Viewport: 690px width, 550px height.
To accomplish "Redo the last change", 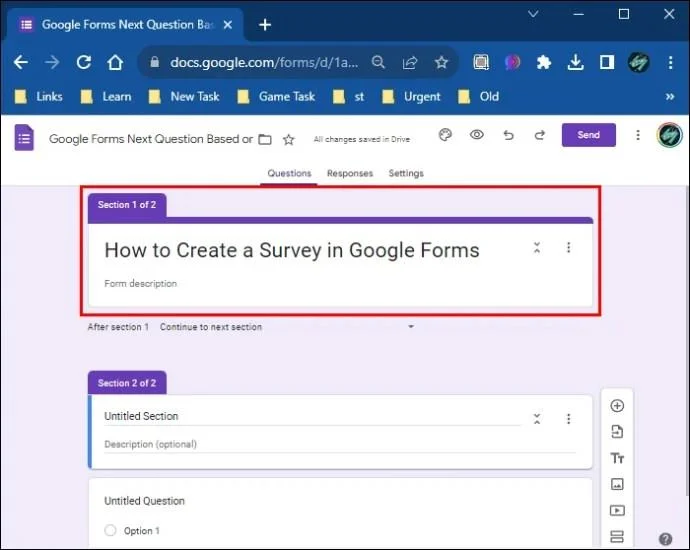I will tap(540, 135).
